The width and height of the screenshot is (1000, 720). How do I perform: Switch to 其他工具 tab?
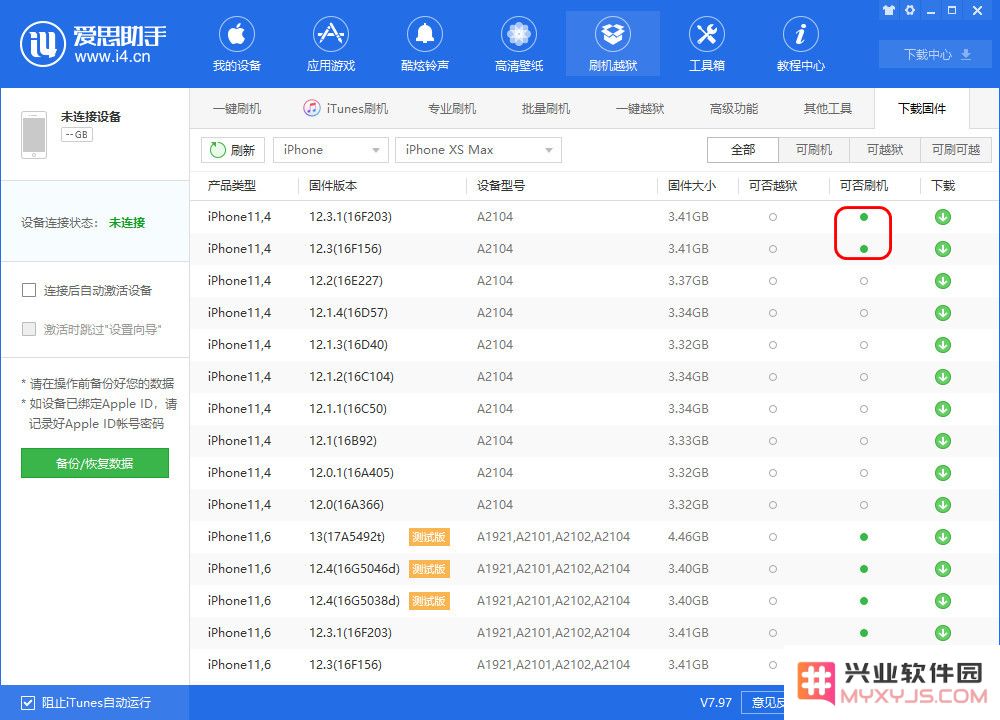click(x=828, y=108)
